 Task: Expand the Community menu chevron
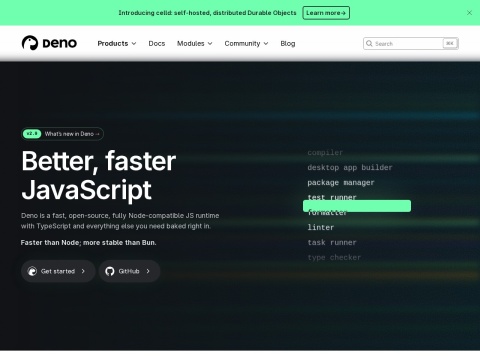266,44
